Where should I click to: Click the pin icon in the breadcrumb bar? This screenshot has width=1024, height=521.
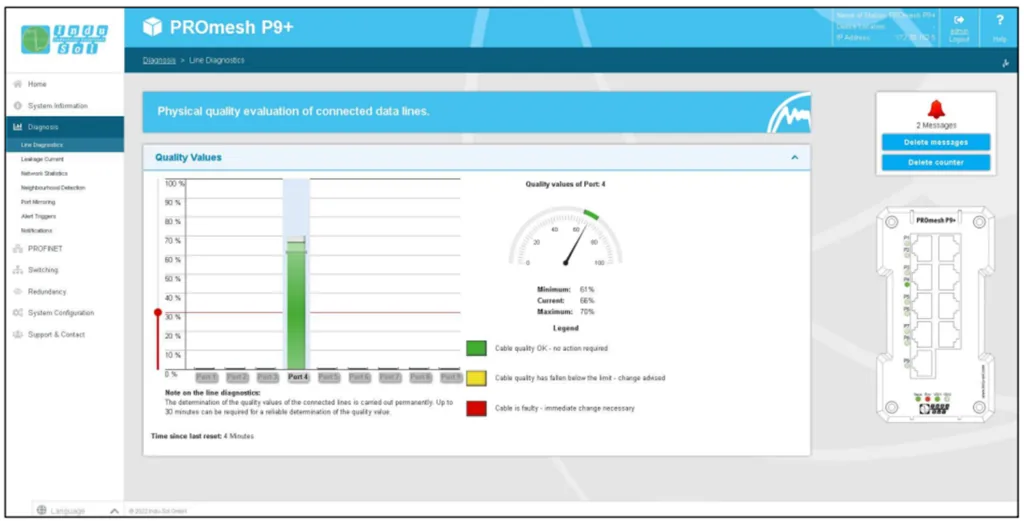point(1005,63)
